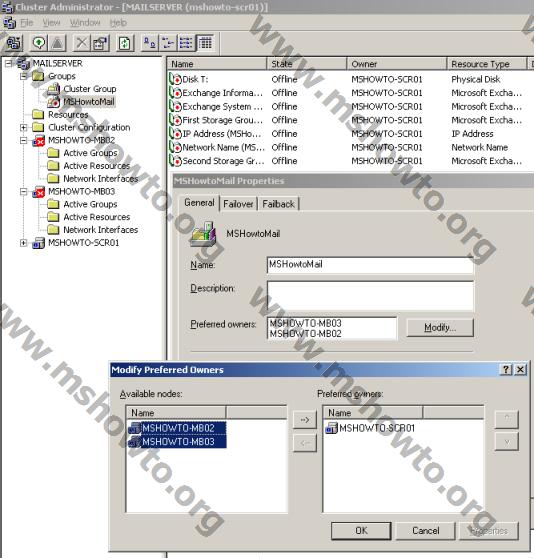This screenshot has height=558, width=534.
Task: Click the Delete X toolbar icon
Action: tap(82, 43)
